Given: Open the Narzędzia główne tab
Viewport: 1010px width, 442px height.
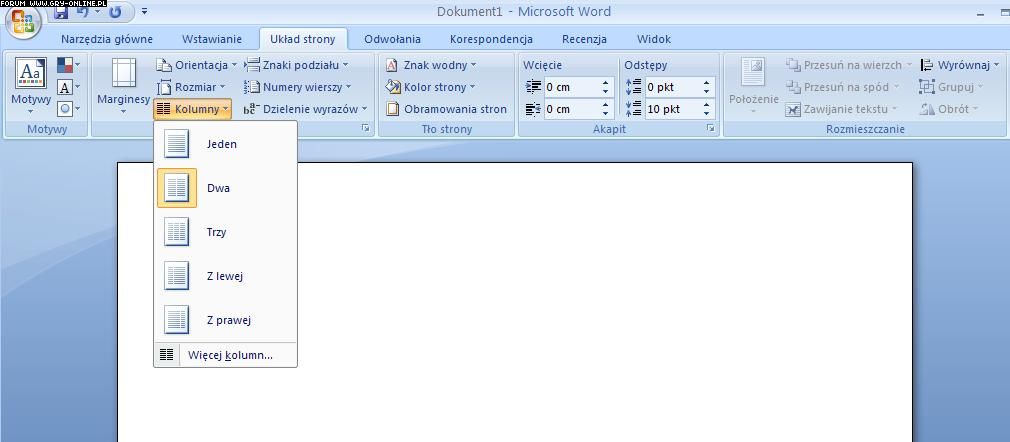Looking at the screenshot, I should pyautogui.click(x=107, y=39).
